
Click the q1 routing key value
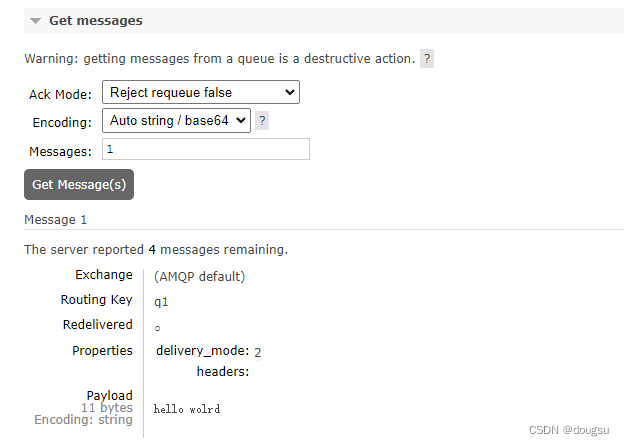tap(161, 302)
